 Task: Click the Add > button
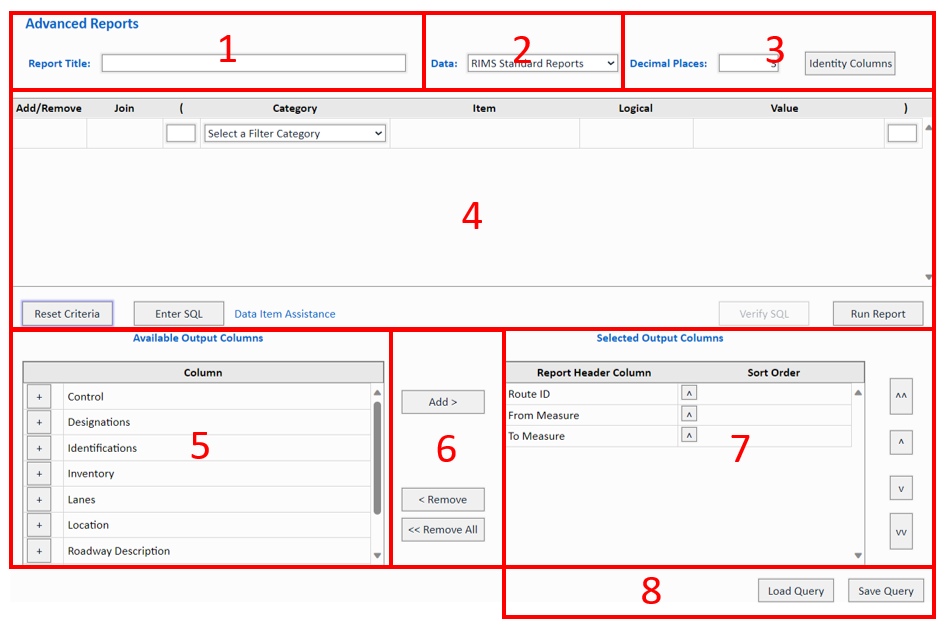443,402
